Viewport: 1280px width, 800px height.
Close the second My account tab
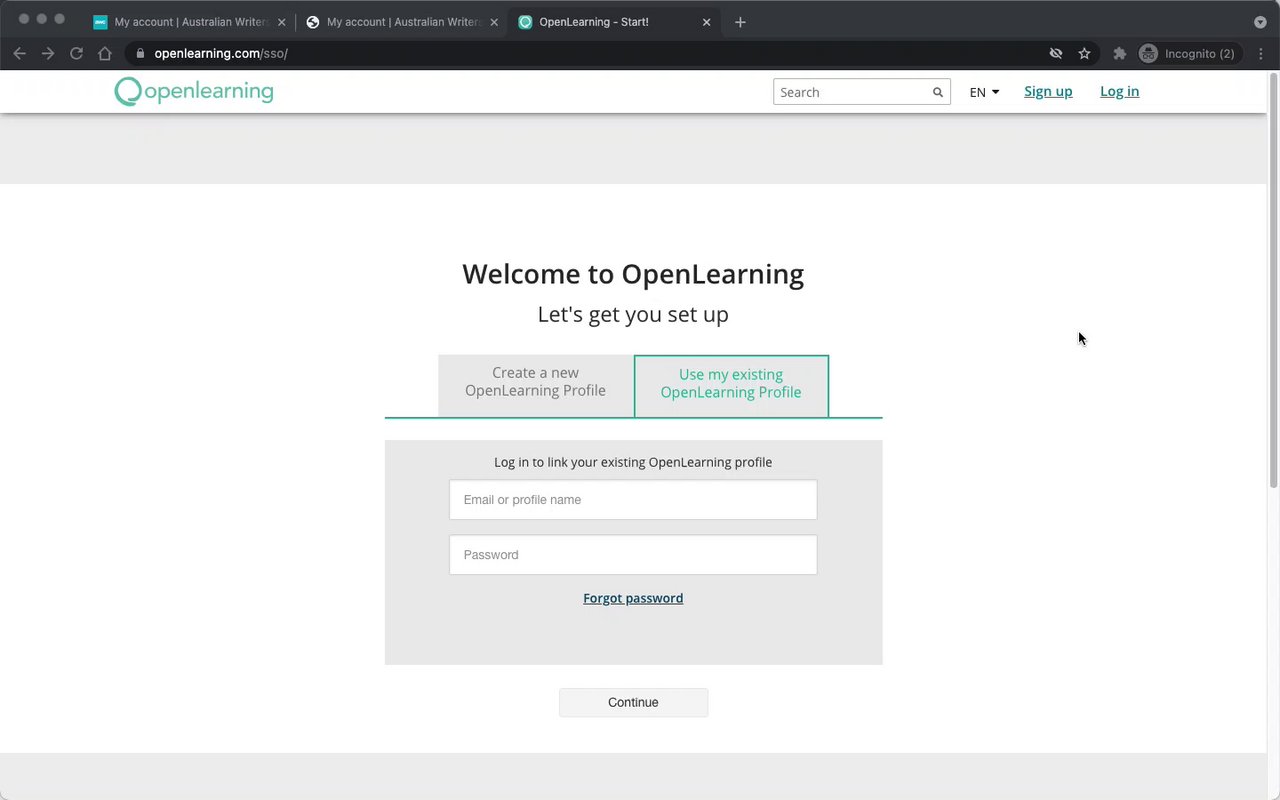(494, 22)
